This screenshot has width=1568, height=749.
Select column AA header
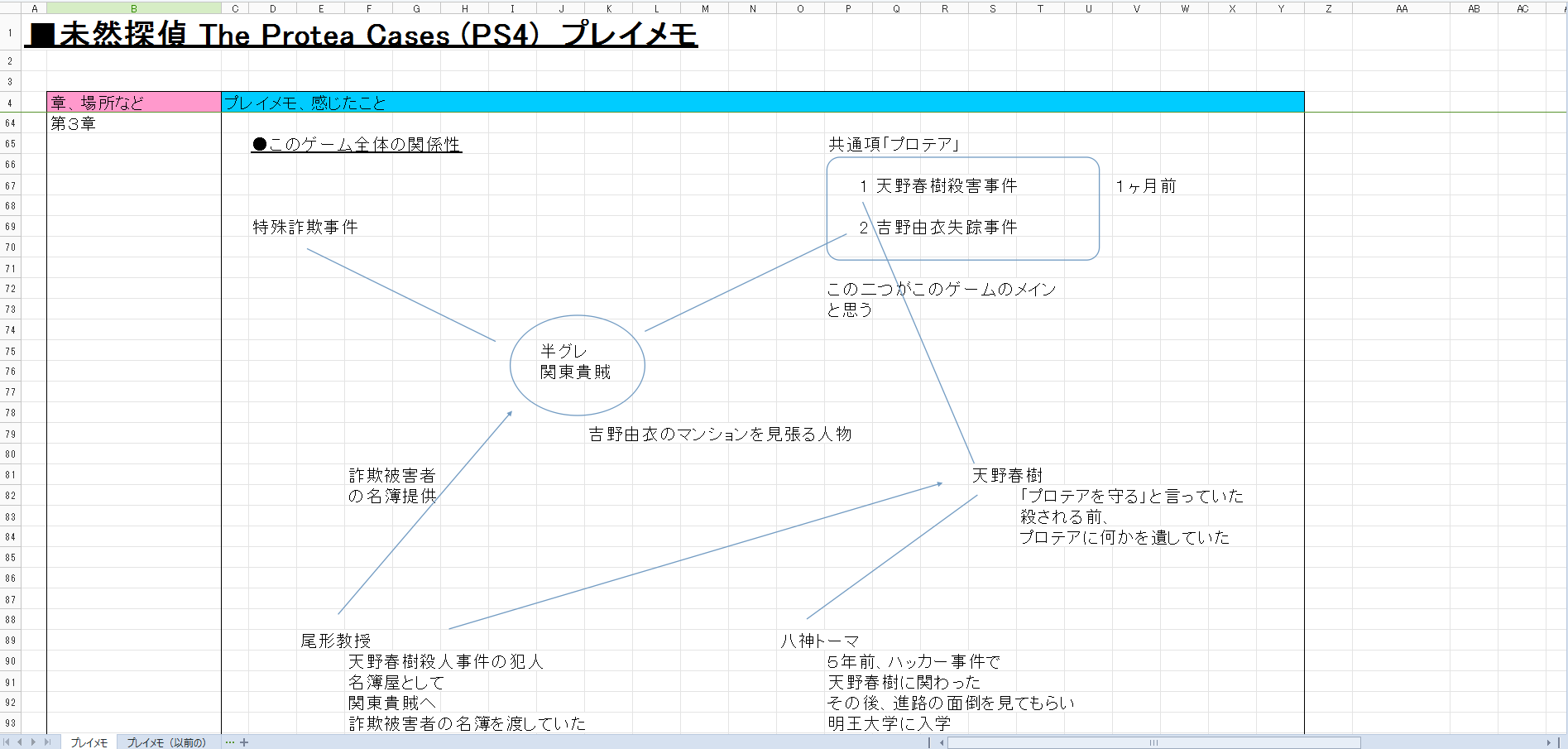pyautogui.click(x=1402, y=8)
